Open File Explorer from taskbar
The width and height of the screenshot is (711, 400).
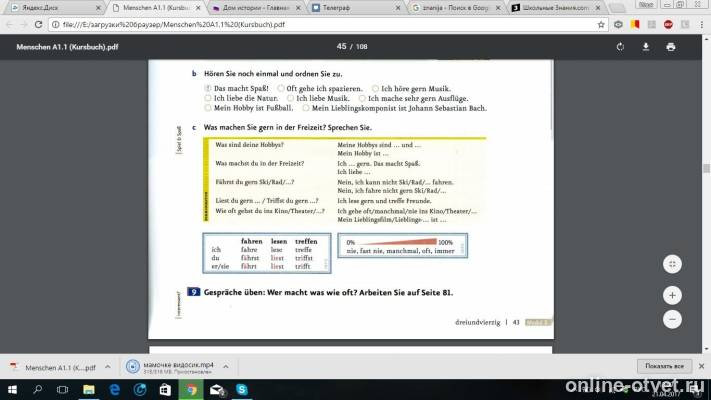click(x=88, y=390)
